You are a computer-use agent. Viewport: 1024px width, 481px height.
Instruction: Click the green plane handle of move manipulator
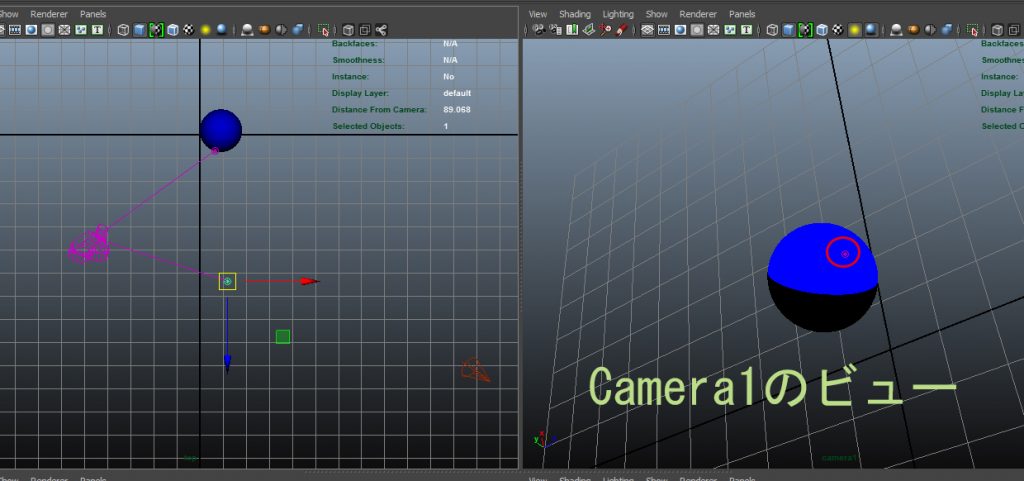283,337
